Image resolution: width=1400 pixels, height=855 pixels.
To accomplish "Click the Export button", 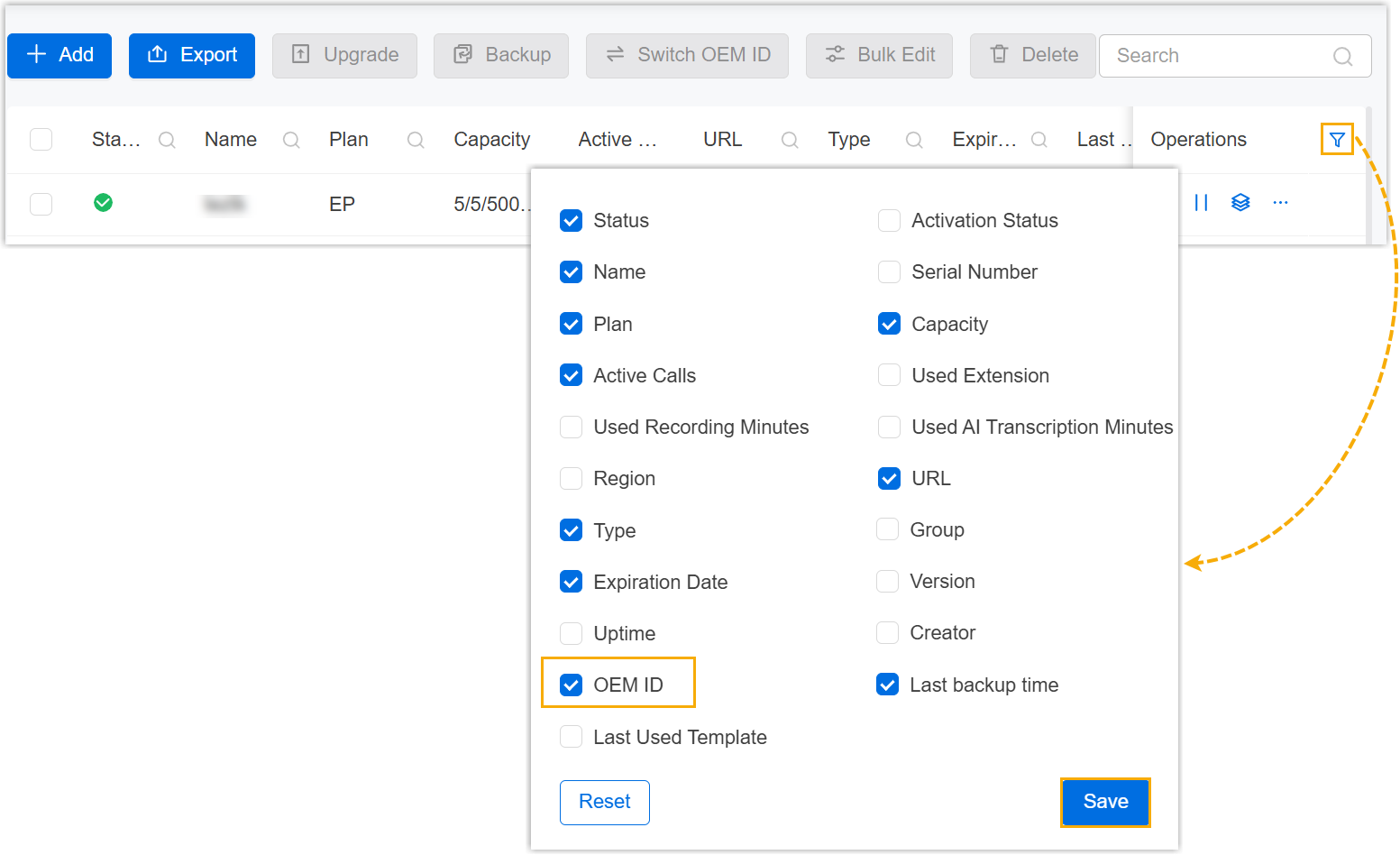I will coord(192,56).
